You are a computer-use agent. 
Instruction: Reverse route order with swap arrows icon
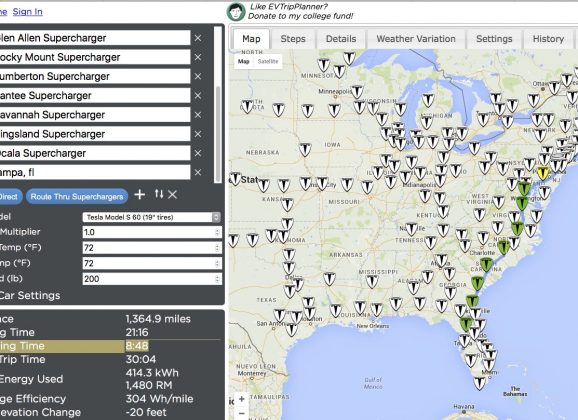[x=159, y=194]
